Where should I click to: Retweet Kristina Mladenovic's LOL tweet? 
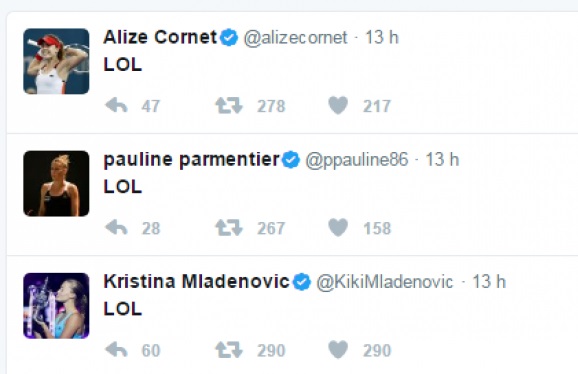click(x=229, y=350)
